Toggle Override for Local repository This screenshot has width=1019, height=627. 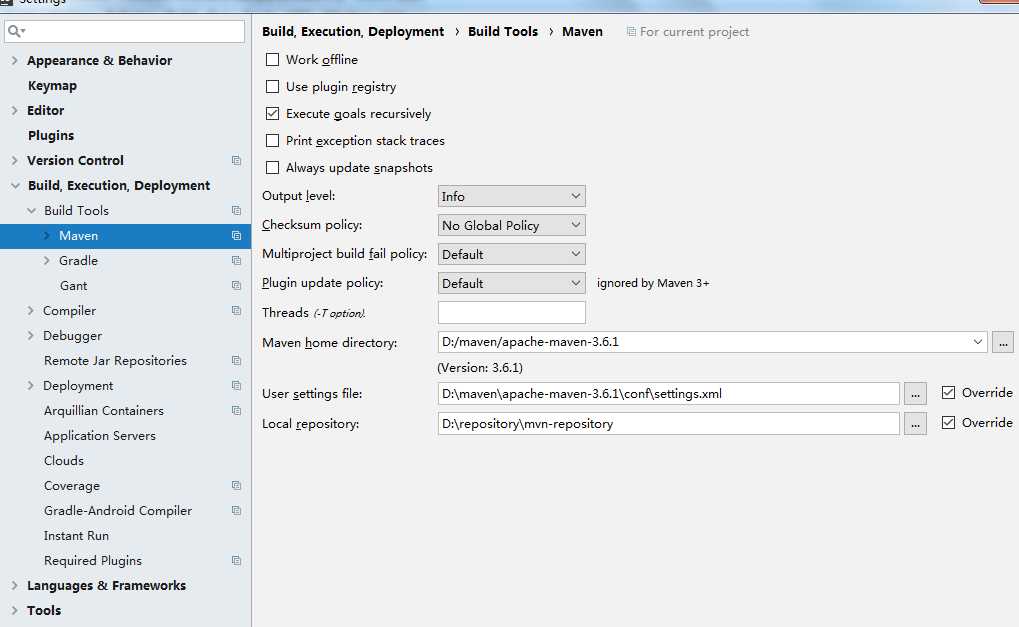(948, 422)
